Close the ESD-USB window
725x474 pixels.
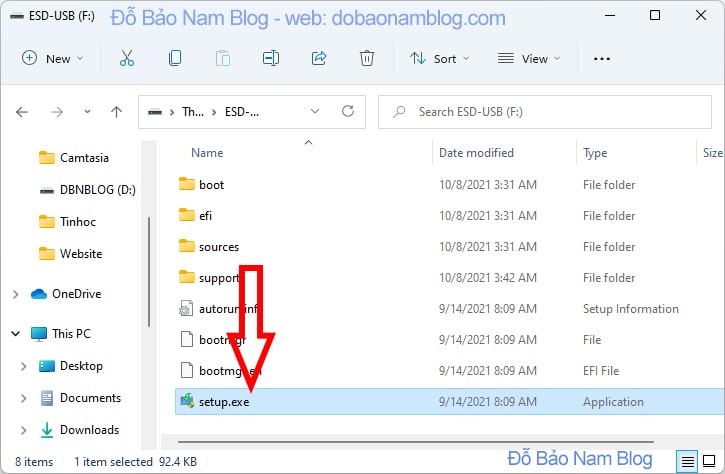click(x=700, y=15)
